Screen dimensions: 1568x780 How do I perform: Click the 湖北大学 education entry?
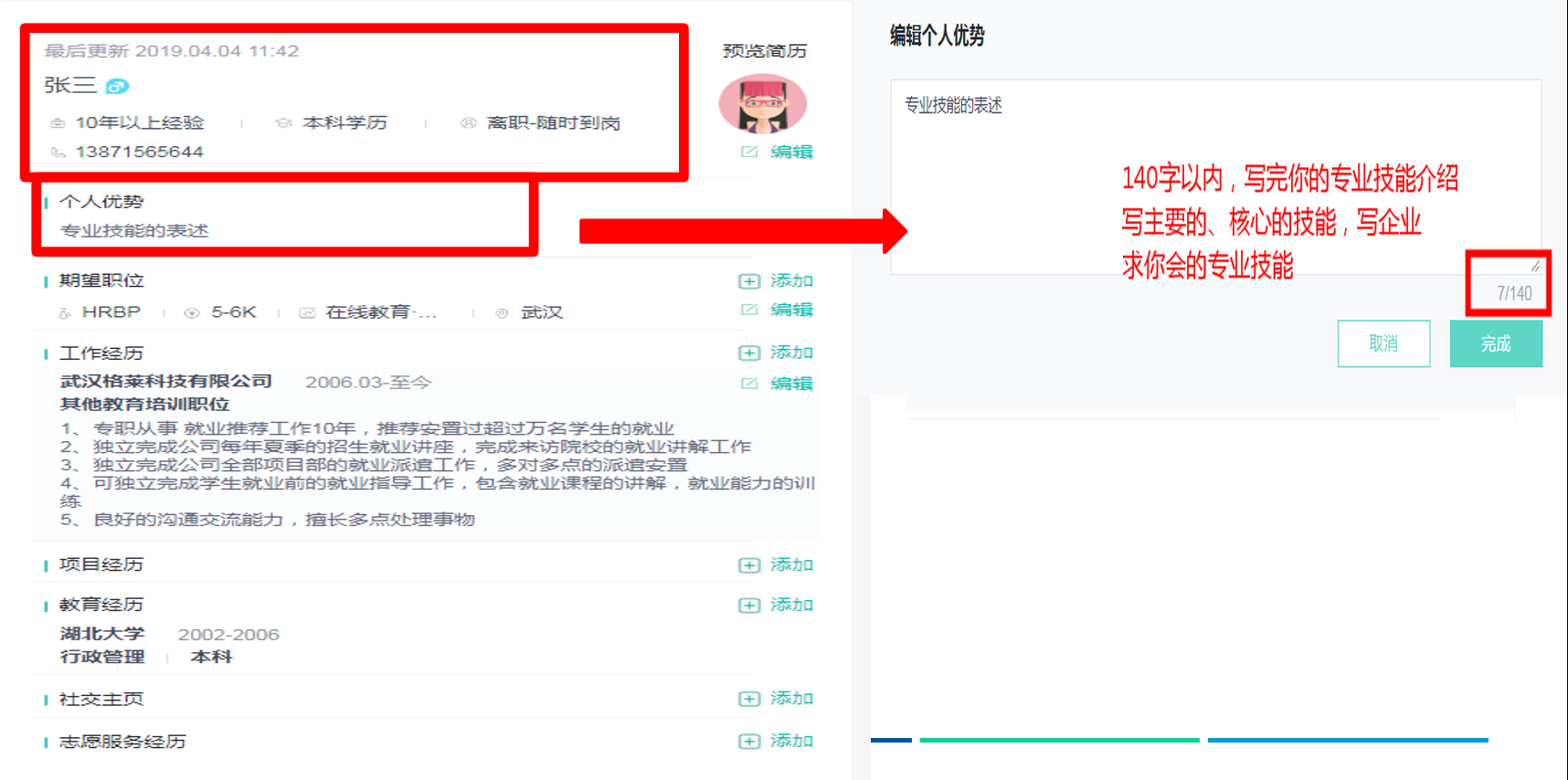click(102, 634)
